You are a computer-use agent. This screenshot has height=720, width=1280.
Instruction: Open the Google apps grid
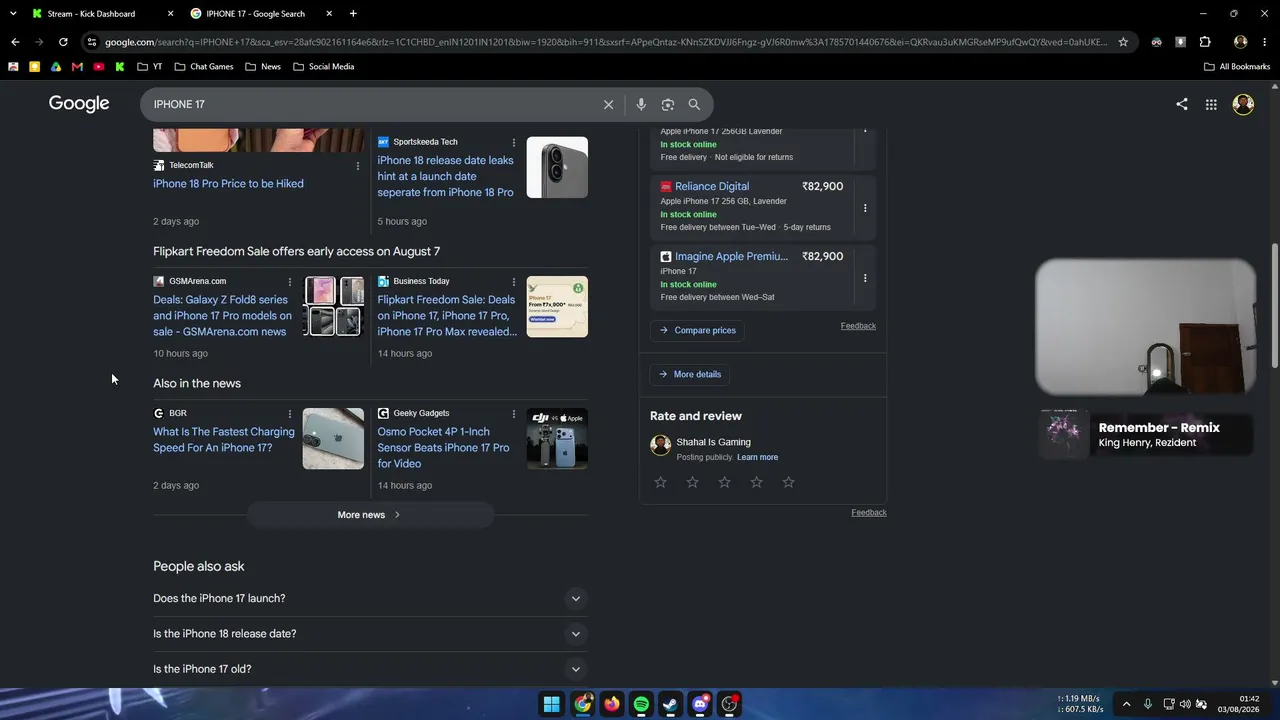pos(1211,104)
